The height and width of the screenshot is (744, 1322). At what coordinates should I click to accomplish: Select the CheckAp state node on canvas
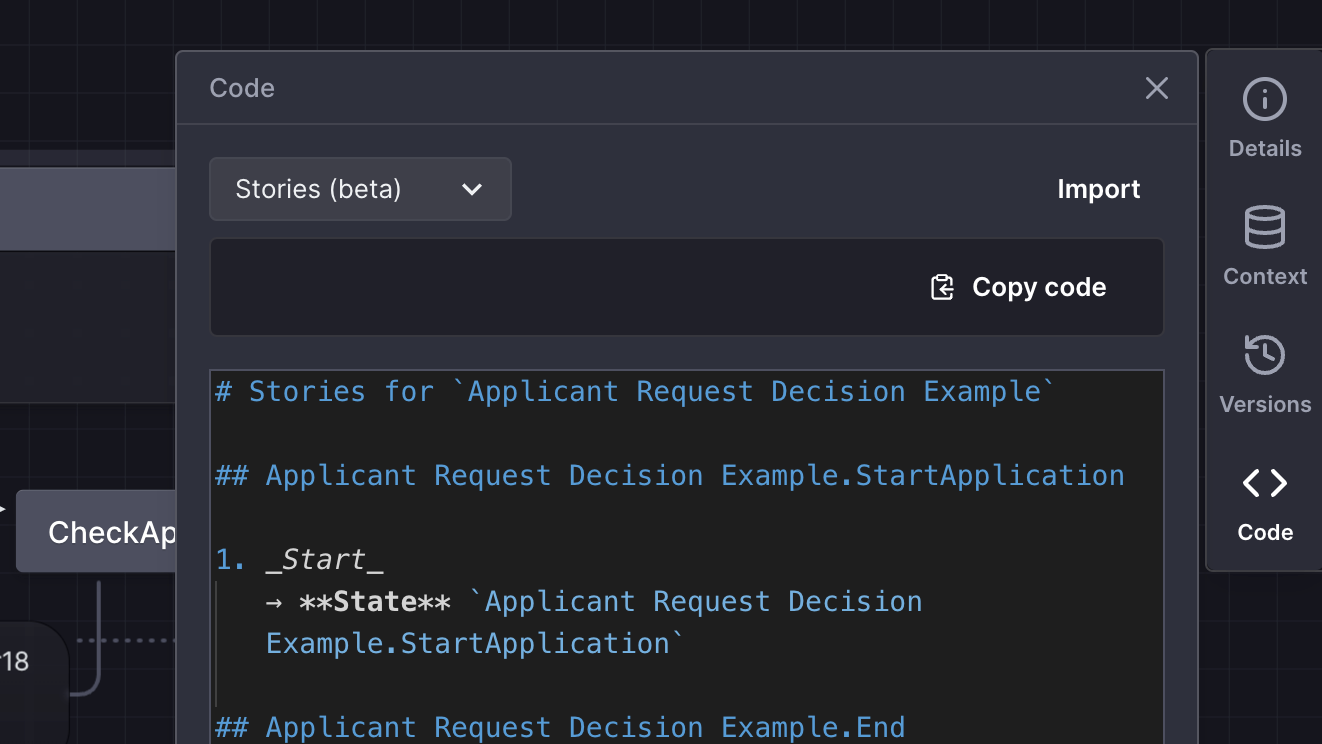97,531
